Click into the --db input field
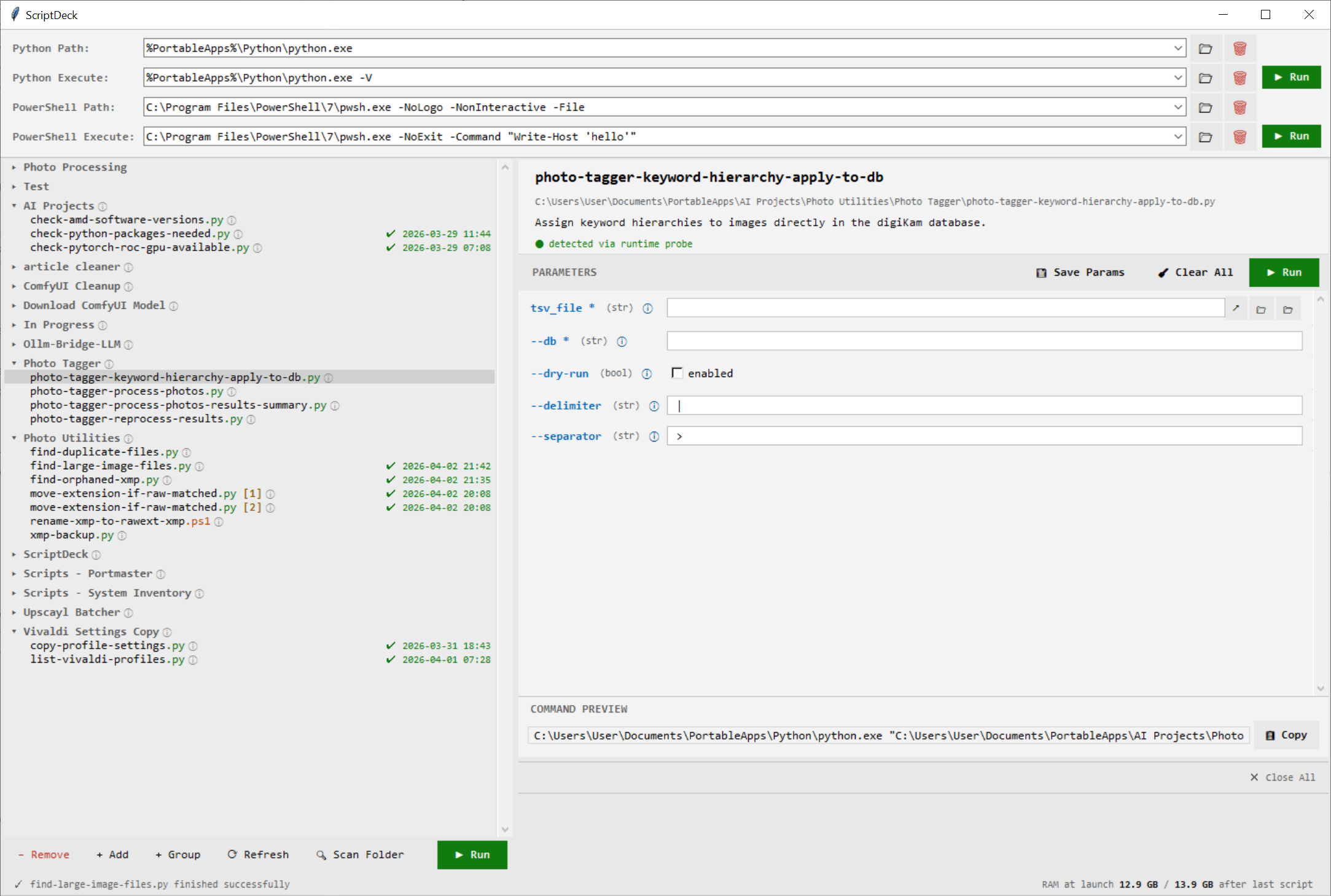 pyautogui.click(x=984, y=341)
